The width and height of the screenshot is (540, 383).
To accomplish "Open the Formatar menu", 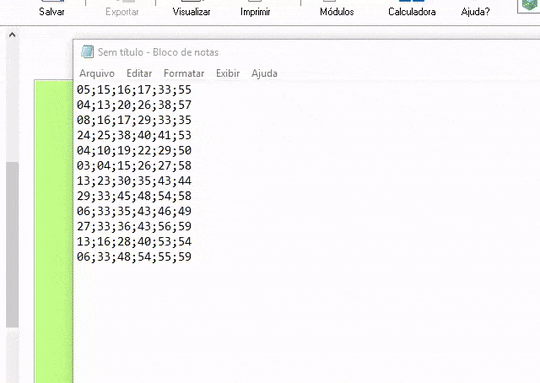I will [184, 73].
